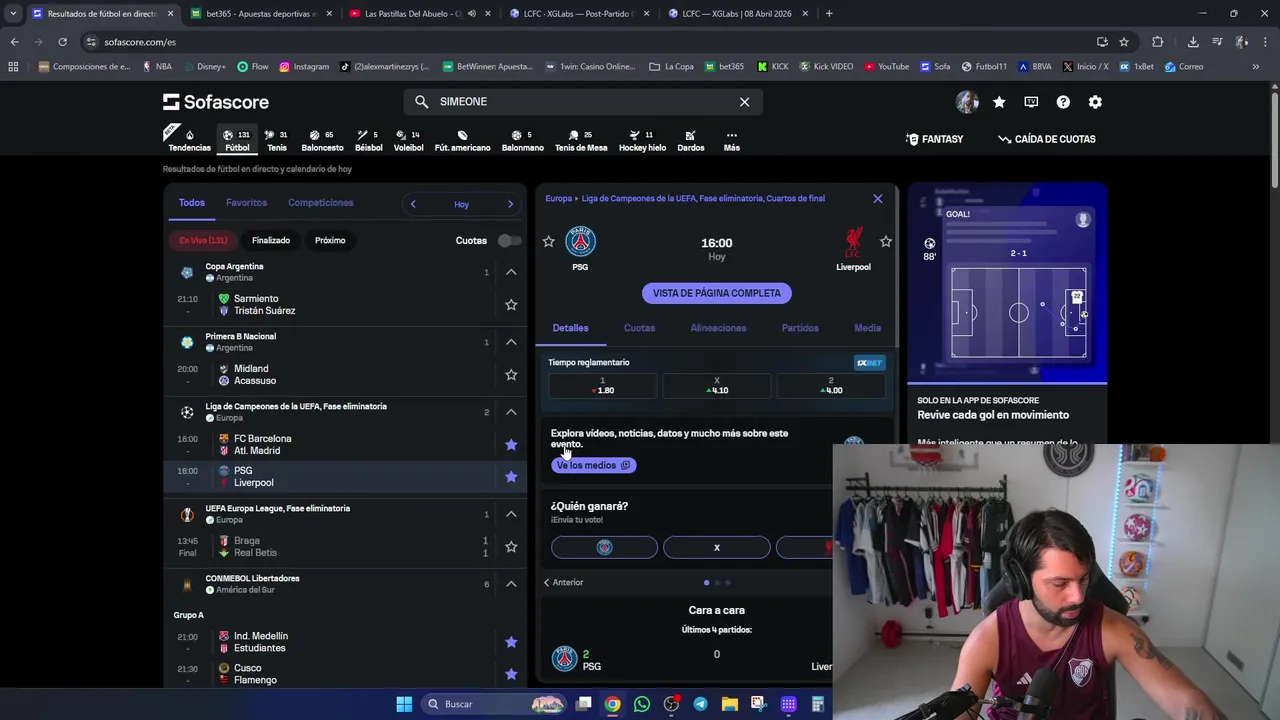The image size is (1280, 720).
Task: Open WhatsApp from the taskbar
Action: click(642, 704)
